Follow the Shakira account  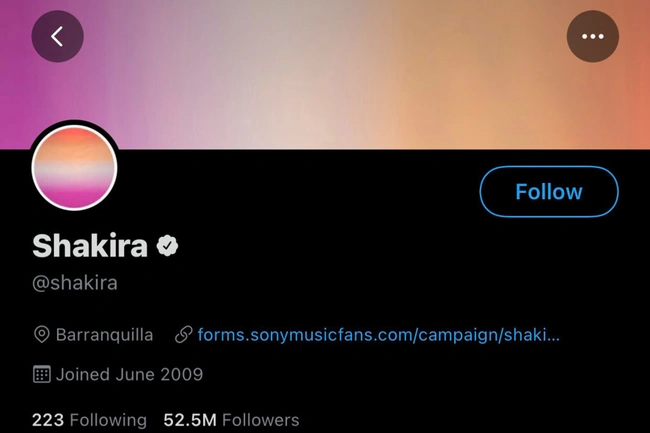coord(549,192)
